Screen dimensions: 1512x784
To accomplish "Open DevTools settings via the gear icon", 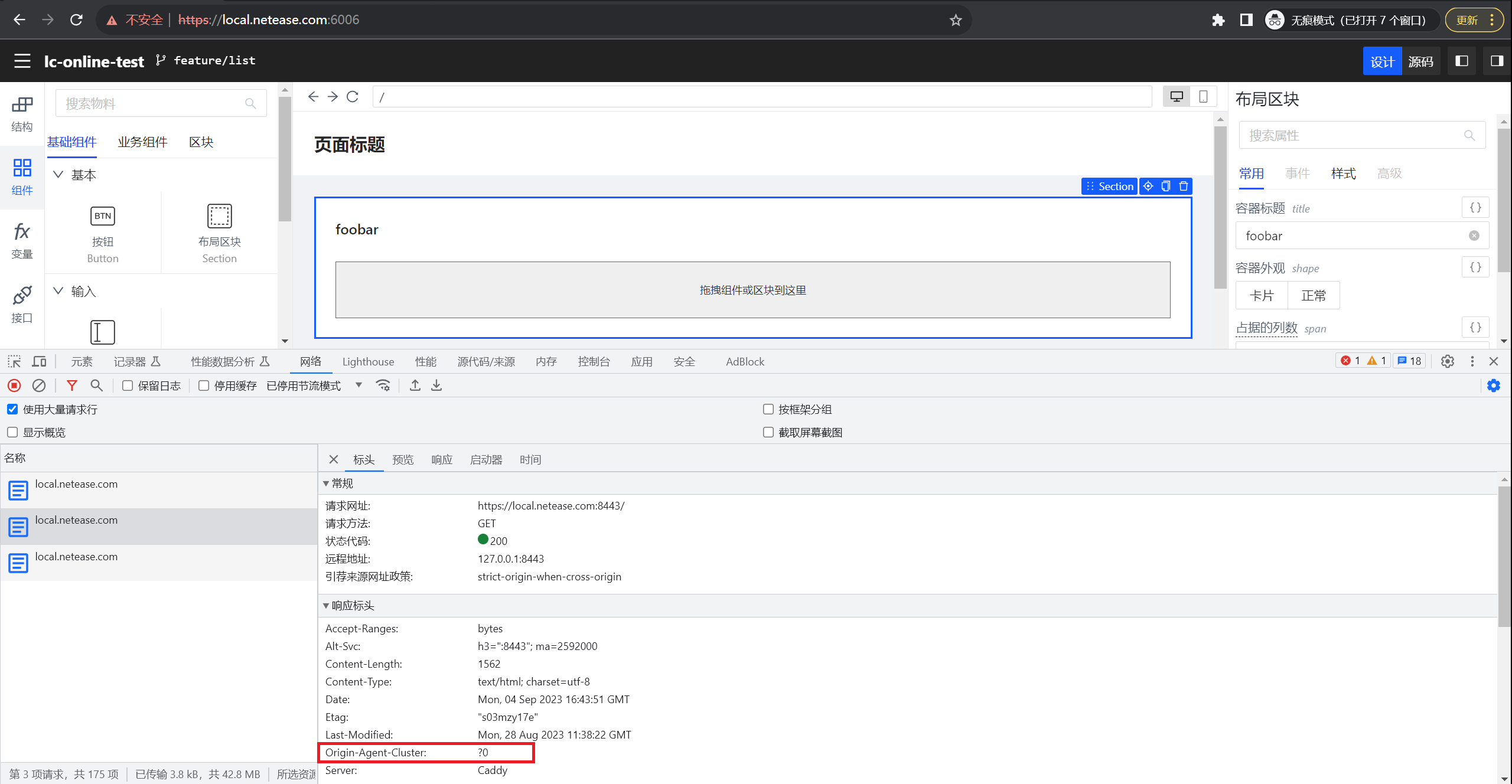I will coord(1447,361).
